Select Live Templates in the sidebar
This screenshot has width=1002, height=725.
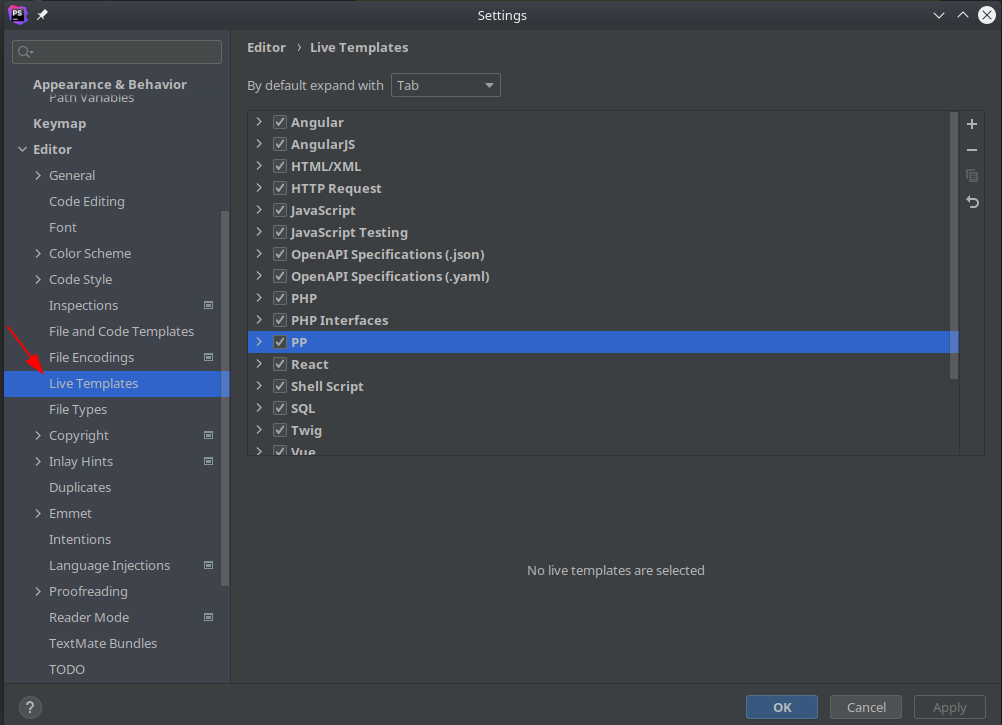(x=116, y=383)
